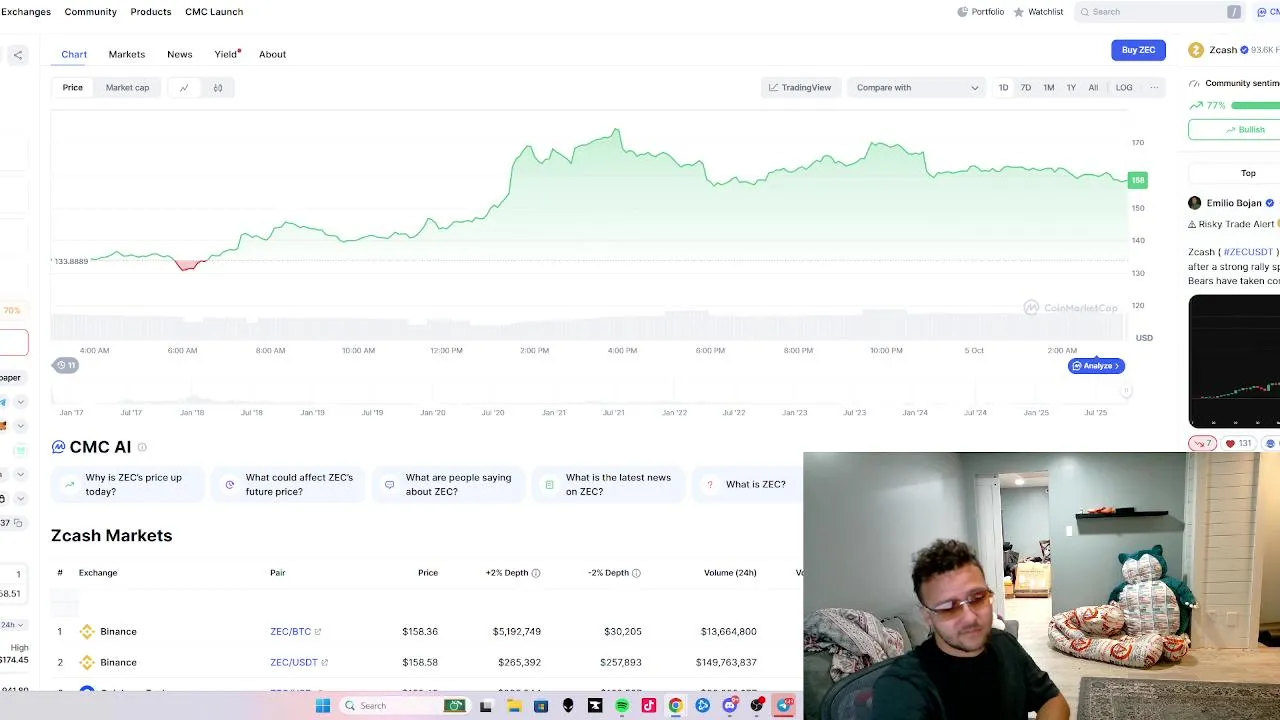Ask What is ZEC question chip

coord(746,485)
